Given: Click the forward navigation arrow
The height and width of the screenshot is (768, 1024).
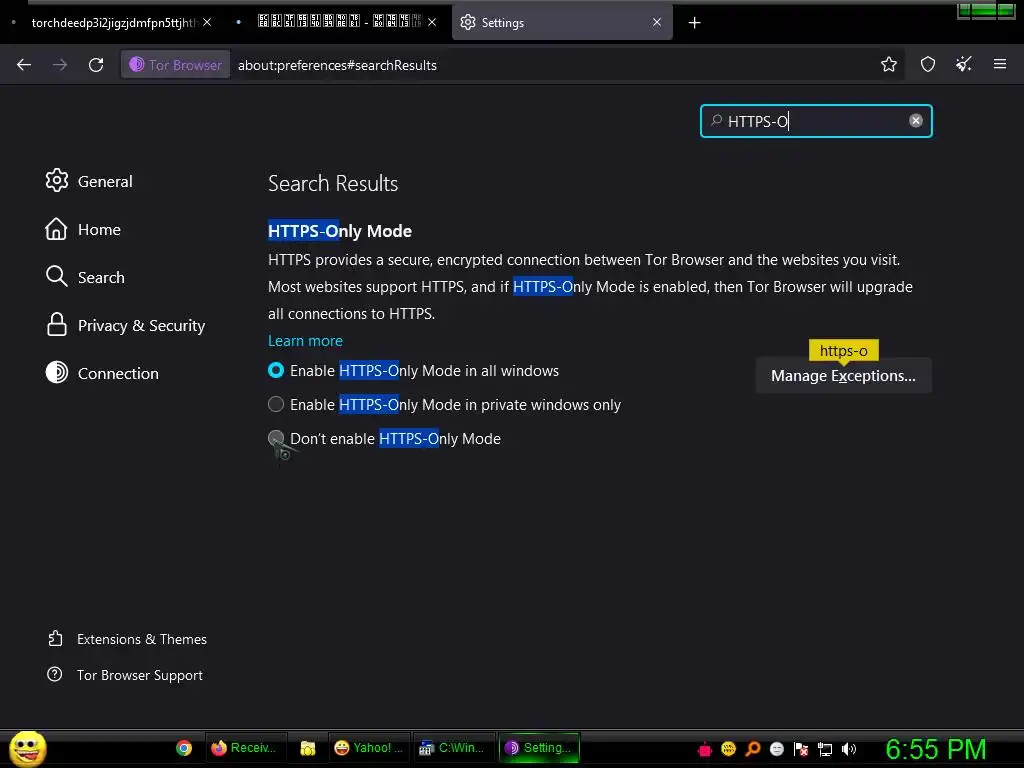Looking at the screenshot, I should pos(60,65).
